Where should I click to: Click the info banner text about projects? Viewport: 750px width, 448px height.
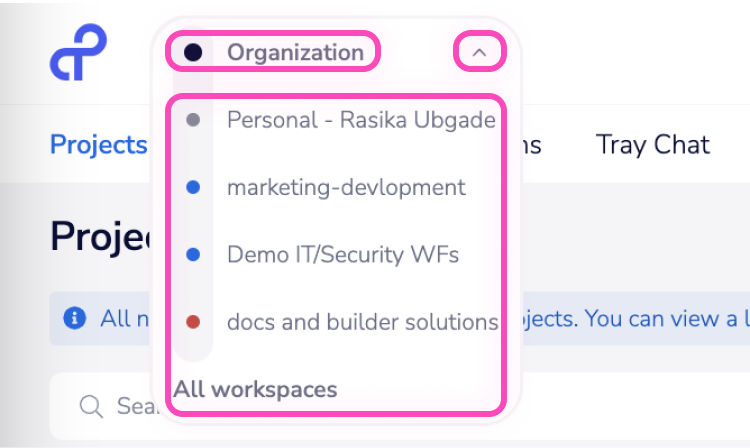coord(630,318)
